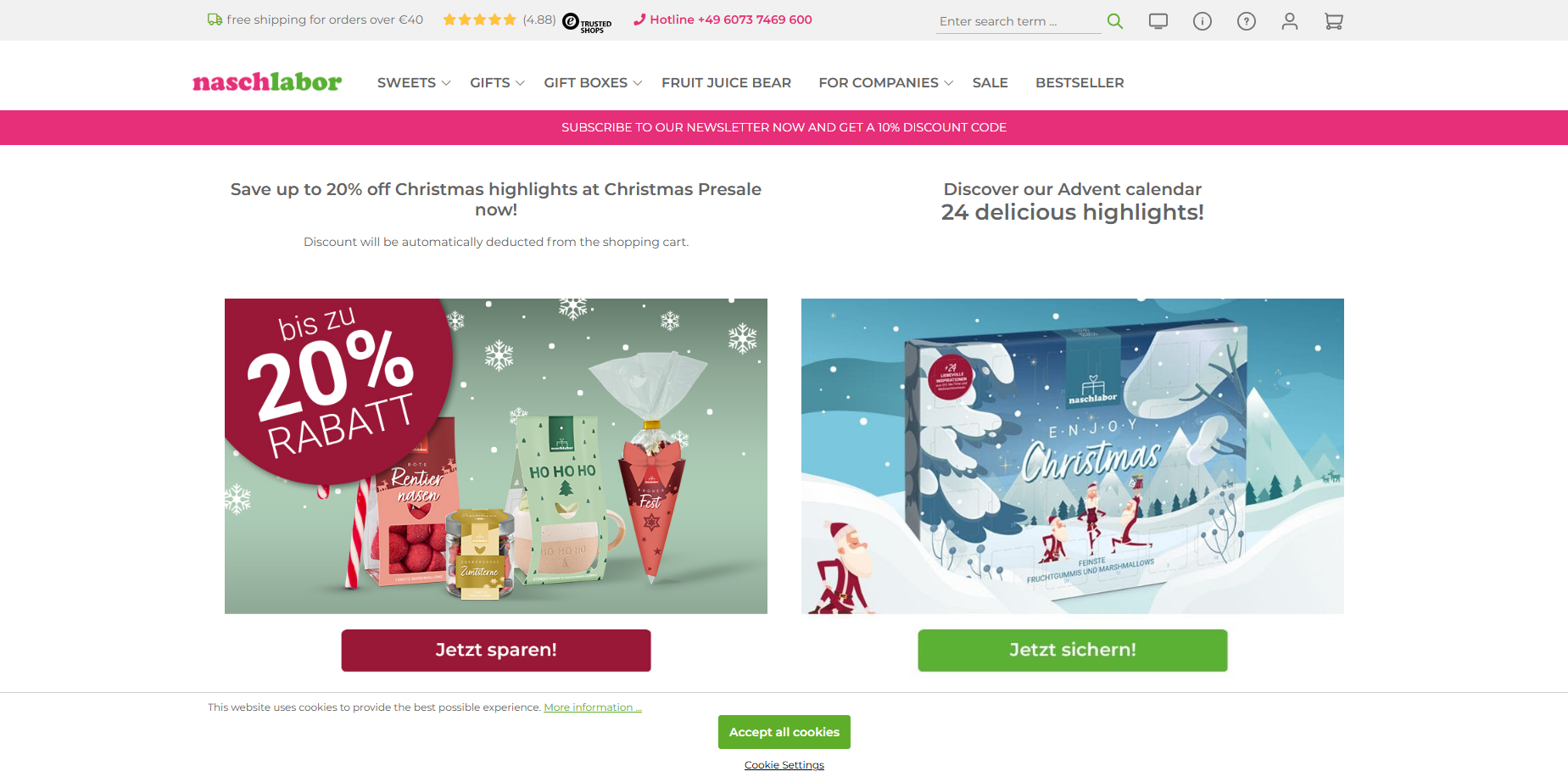Go to the naschlabor logo homepage
Screen dimensions: 1568x777
coord(267,81)
